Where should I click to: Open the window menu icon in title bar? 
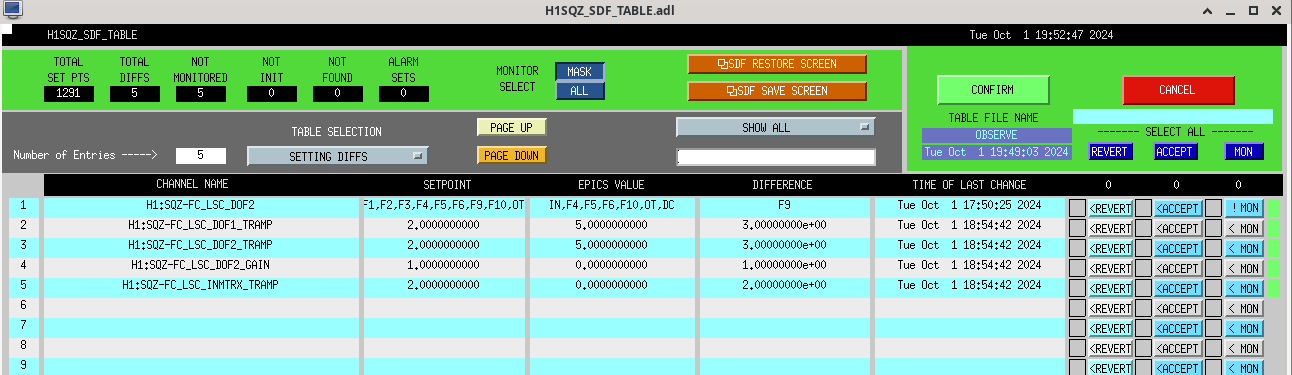(x=12, y=9)
